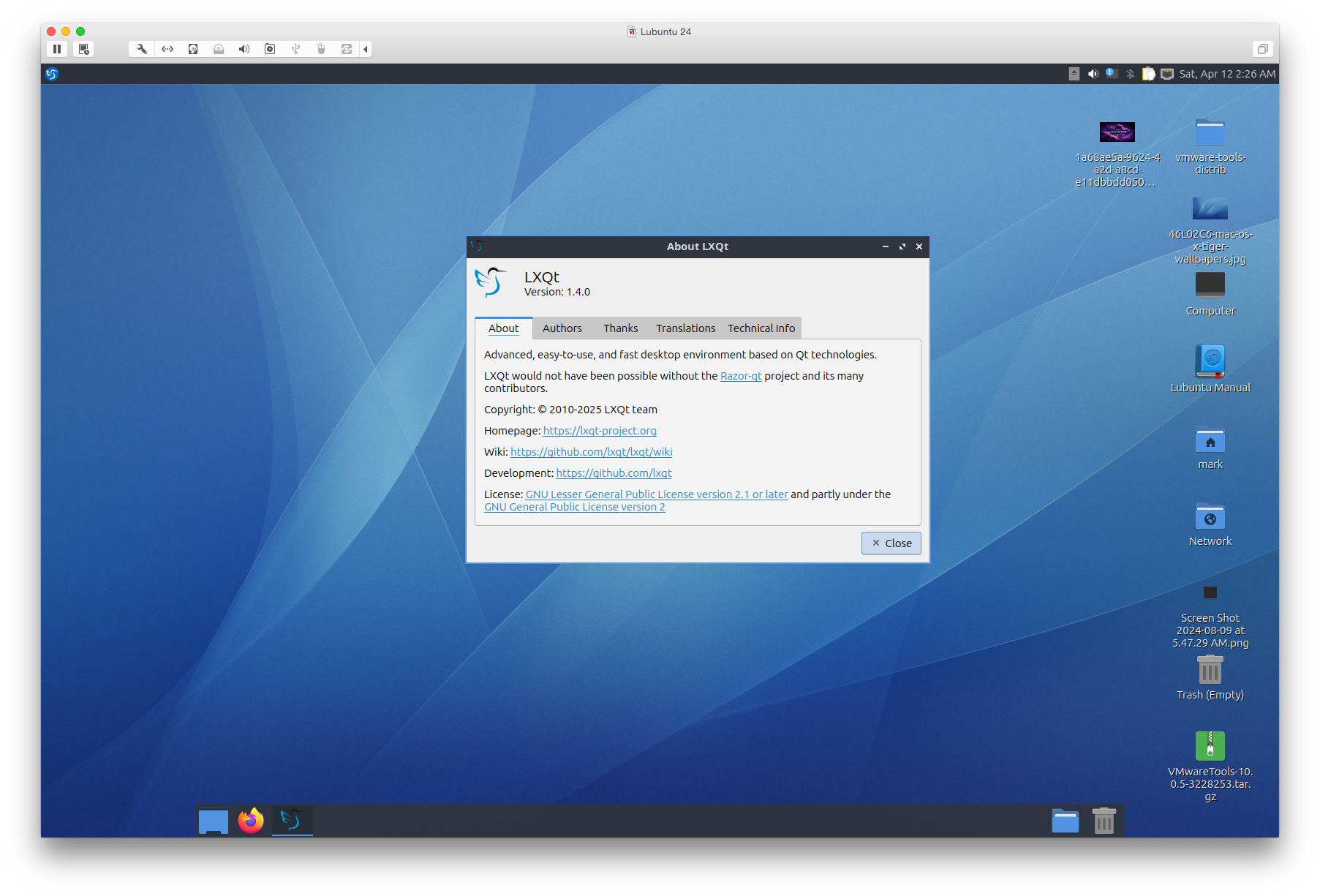The width and height of the screenshot is (1320, 896).
Task: Open the VM snapshots button
Action: pos(84,49)
